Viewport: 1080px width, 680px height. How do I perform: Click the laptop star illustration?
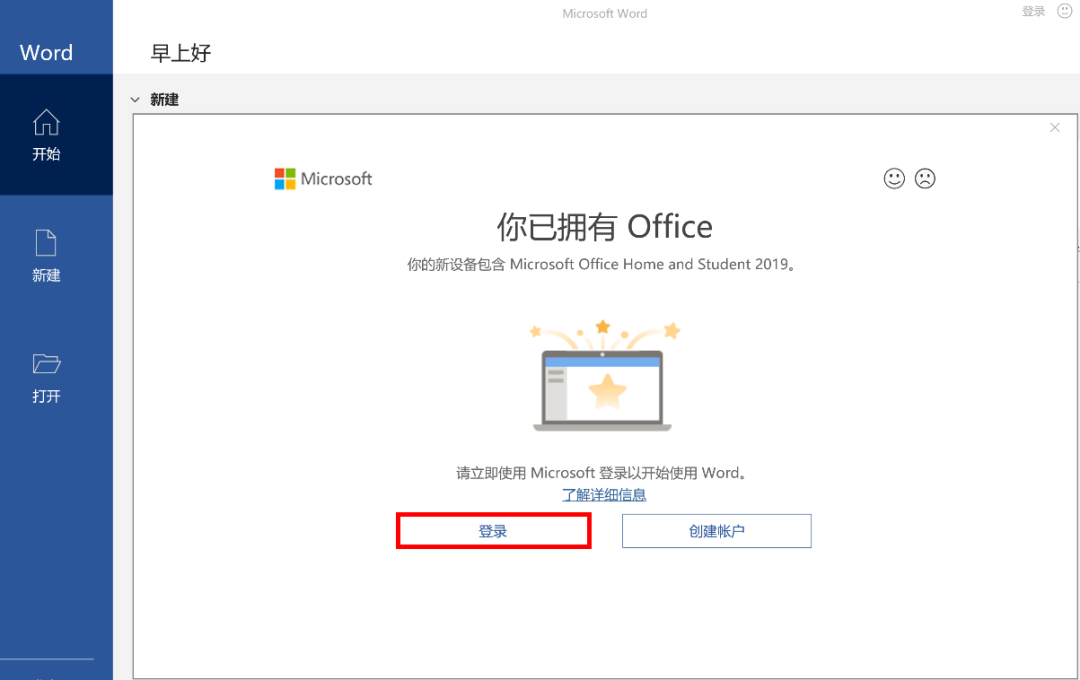coord(603,375)
